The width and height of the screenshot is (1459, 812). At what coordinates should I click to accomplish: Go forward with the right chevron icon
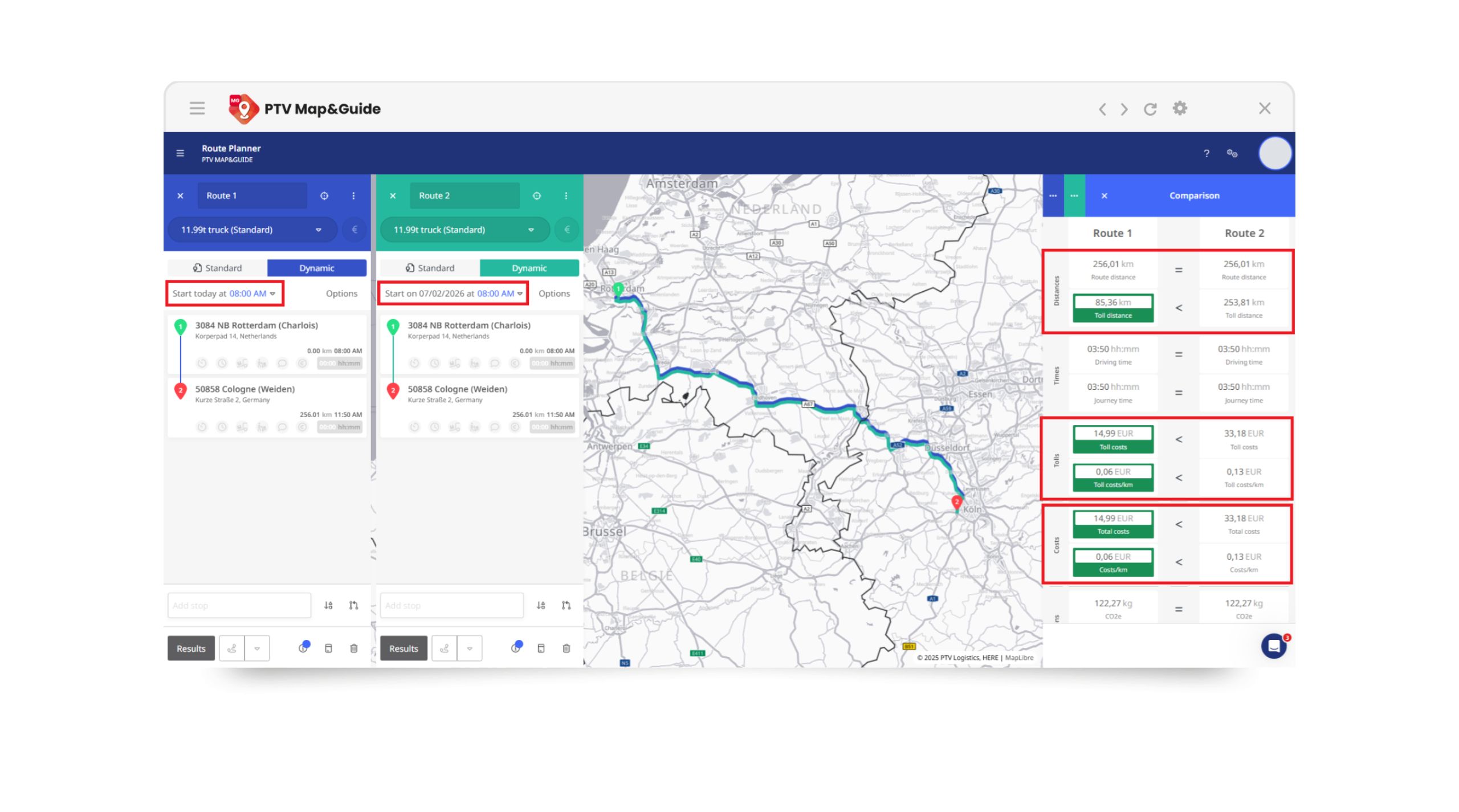1124,109
